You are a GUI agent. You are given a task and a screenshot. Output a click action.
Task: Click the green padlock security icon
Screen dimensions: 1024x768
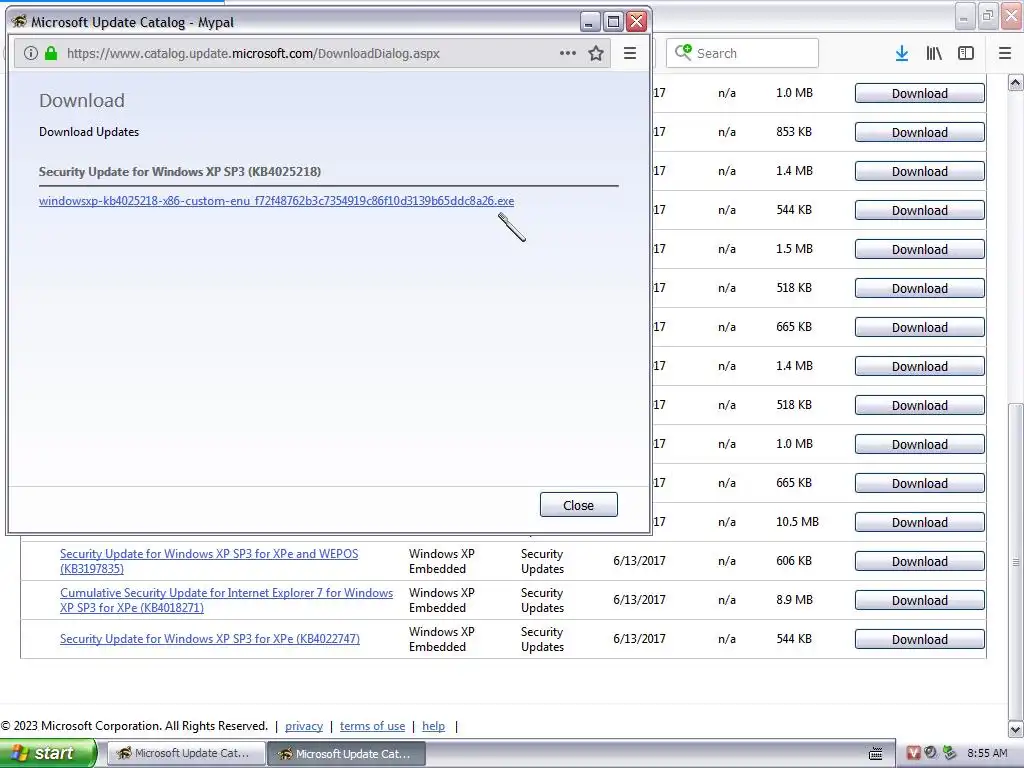tap(51, 54)
